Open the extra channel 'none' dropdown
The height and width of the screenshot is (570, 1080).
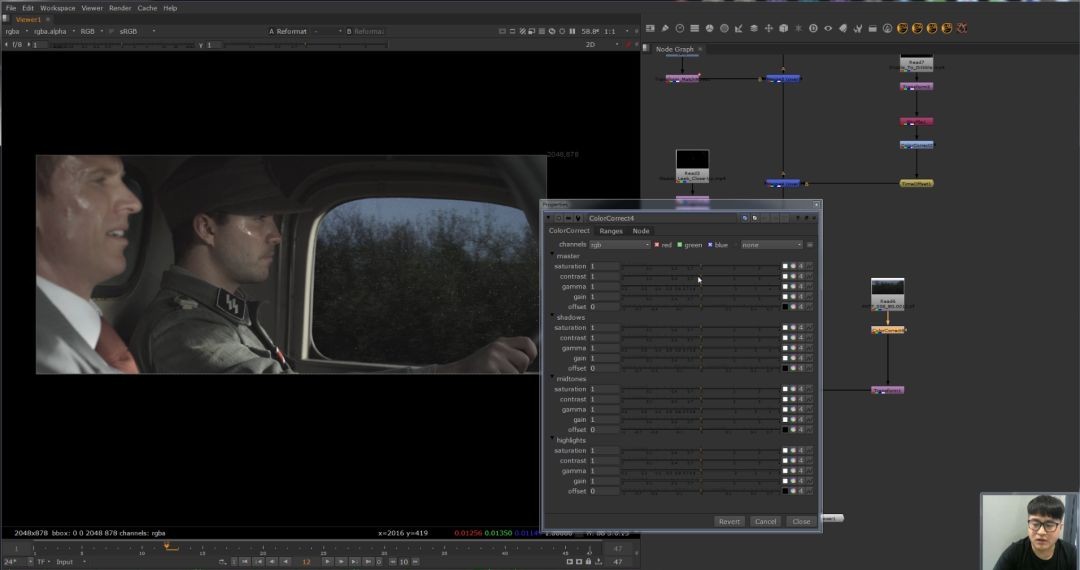tap(772, 244)
